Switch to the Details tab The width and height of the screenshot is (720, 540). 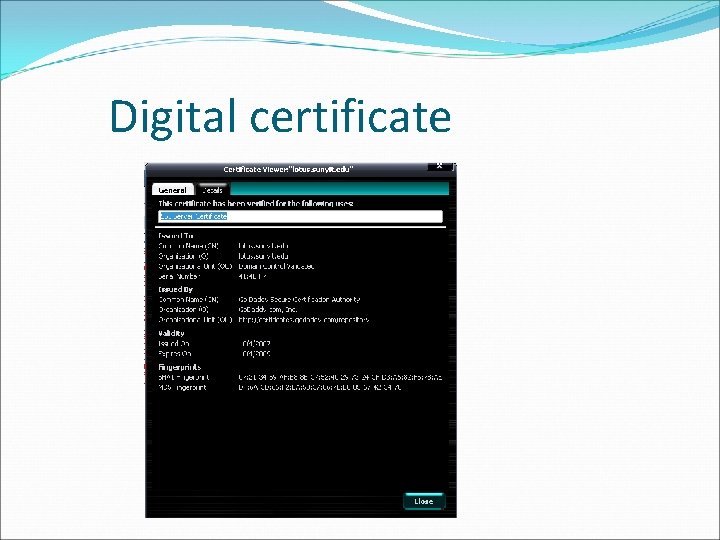pyautogui.click(x=213, y=190)
